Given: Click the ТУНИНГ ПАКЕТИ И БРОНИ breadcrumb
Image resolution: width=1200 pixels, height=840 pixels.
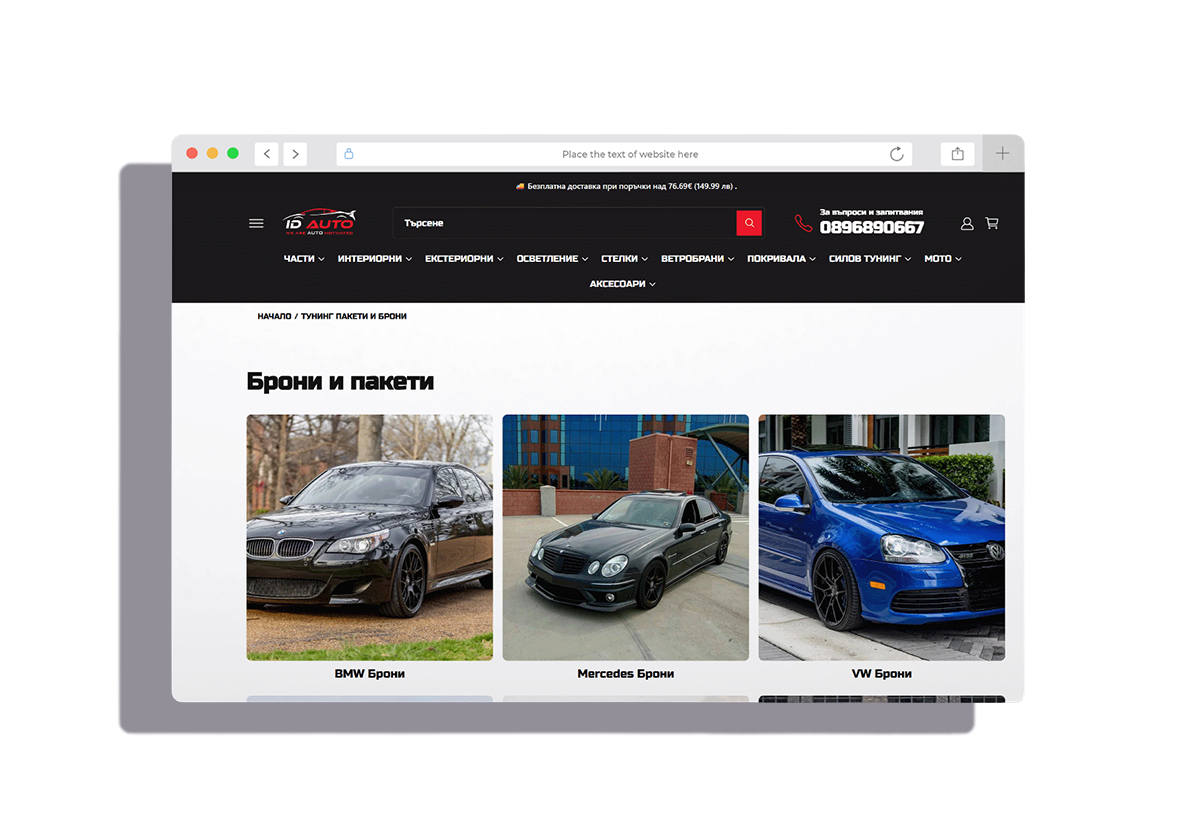Looking at the screenshot, I should tap(354, 316).
